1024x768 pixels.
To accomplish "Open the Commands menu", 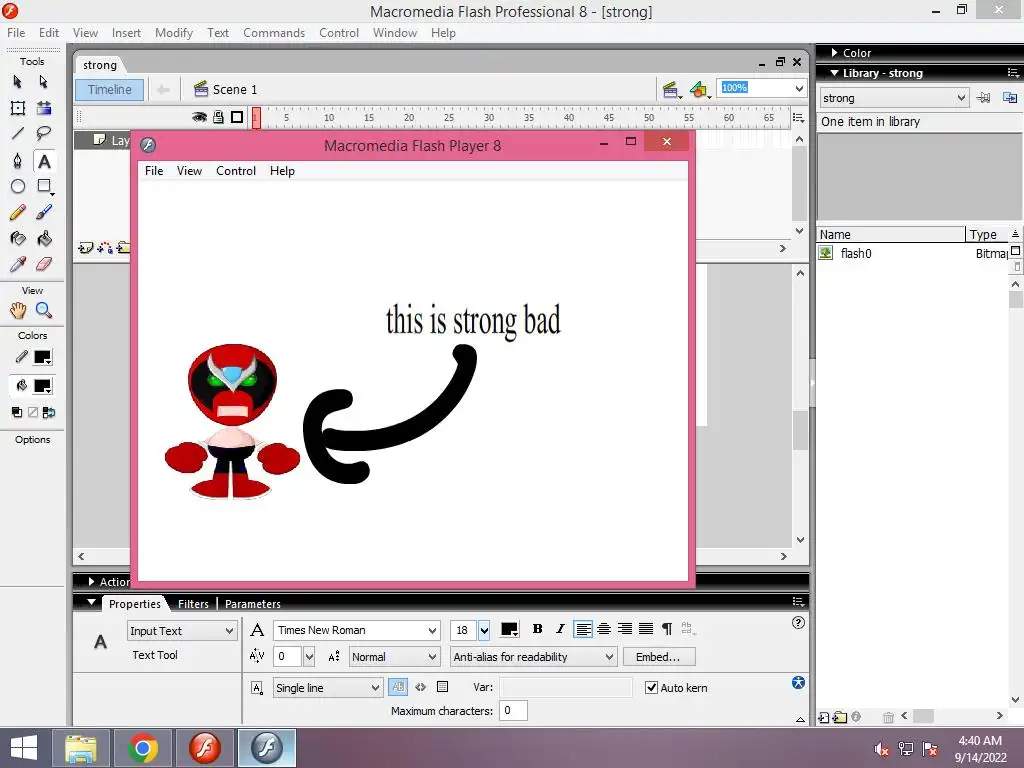I will pyautogui.click(x=274, y=33).
